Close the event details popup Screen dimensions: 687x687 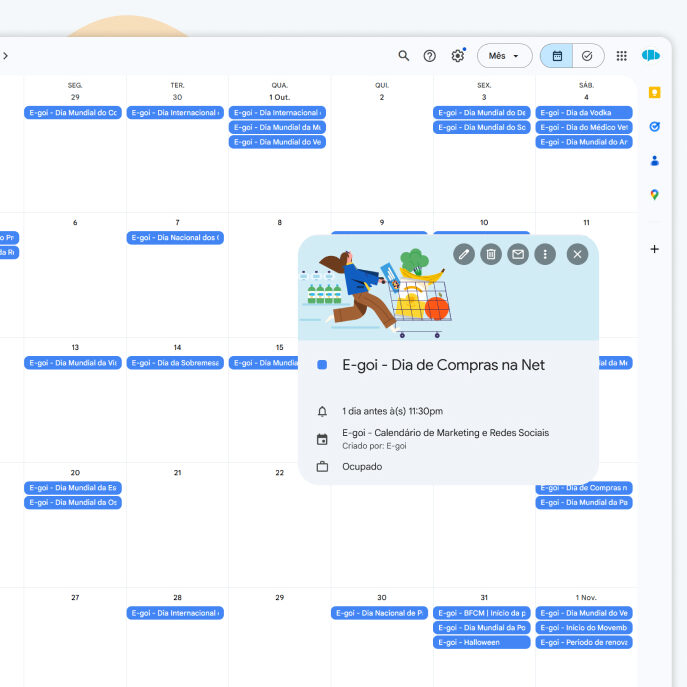coord(577,254)
